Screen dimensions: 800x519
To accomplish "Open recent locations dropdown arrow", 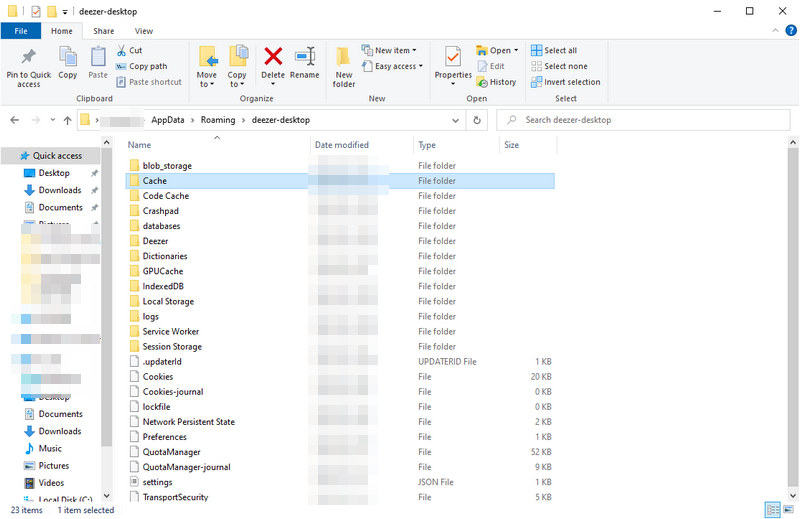I will point(53,120).
